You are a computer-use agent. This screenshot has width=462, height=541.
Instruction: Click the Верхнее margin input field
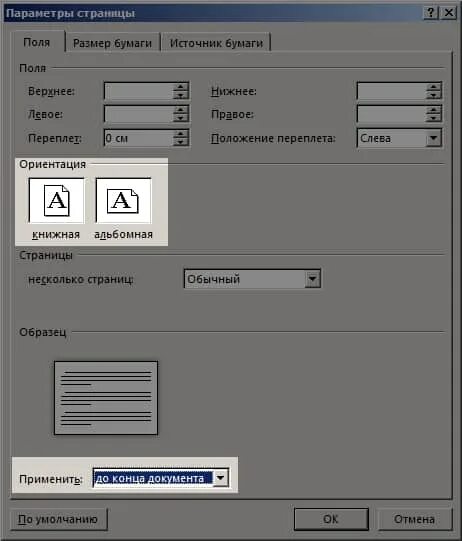[138, 91]
